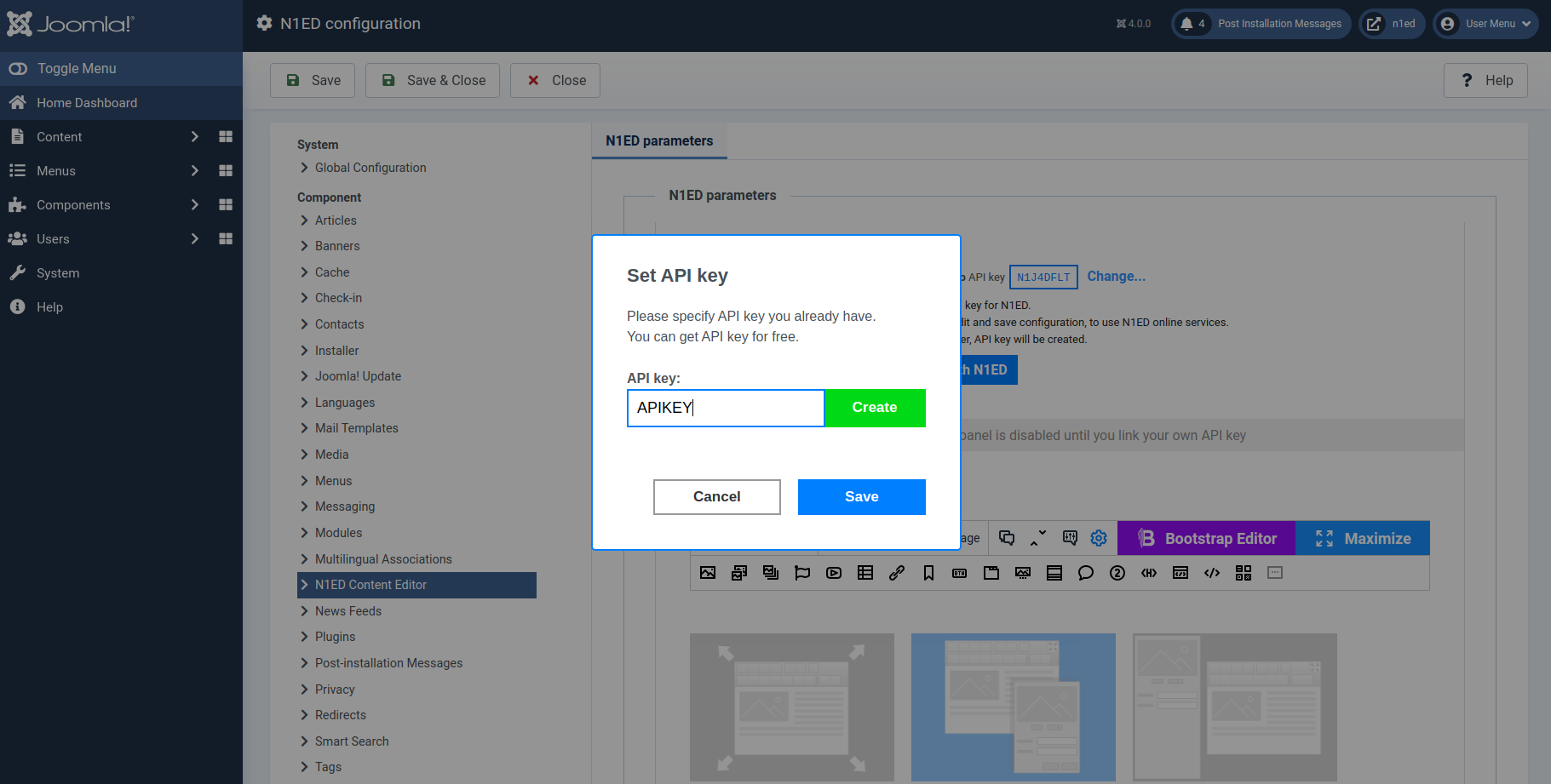Click the monitor carousel icon in toolbar
This screenshot has width=1551, height=784.
(1023, 573)
